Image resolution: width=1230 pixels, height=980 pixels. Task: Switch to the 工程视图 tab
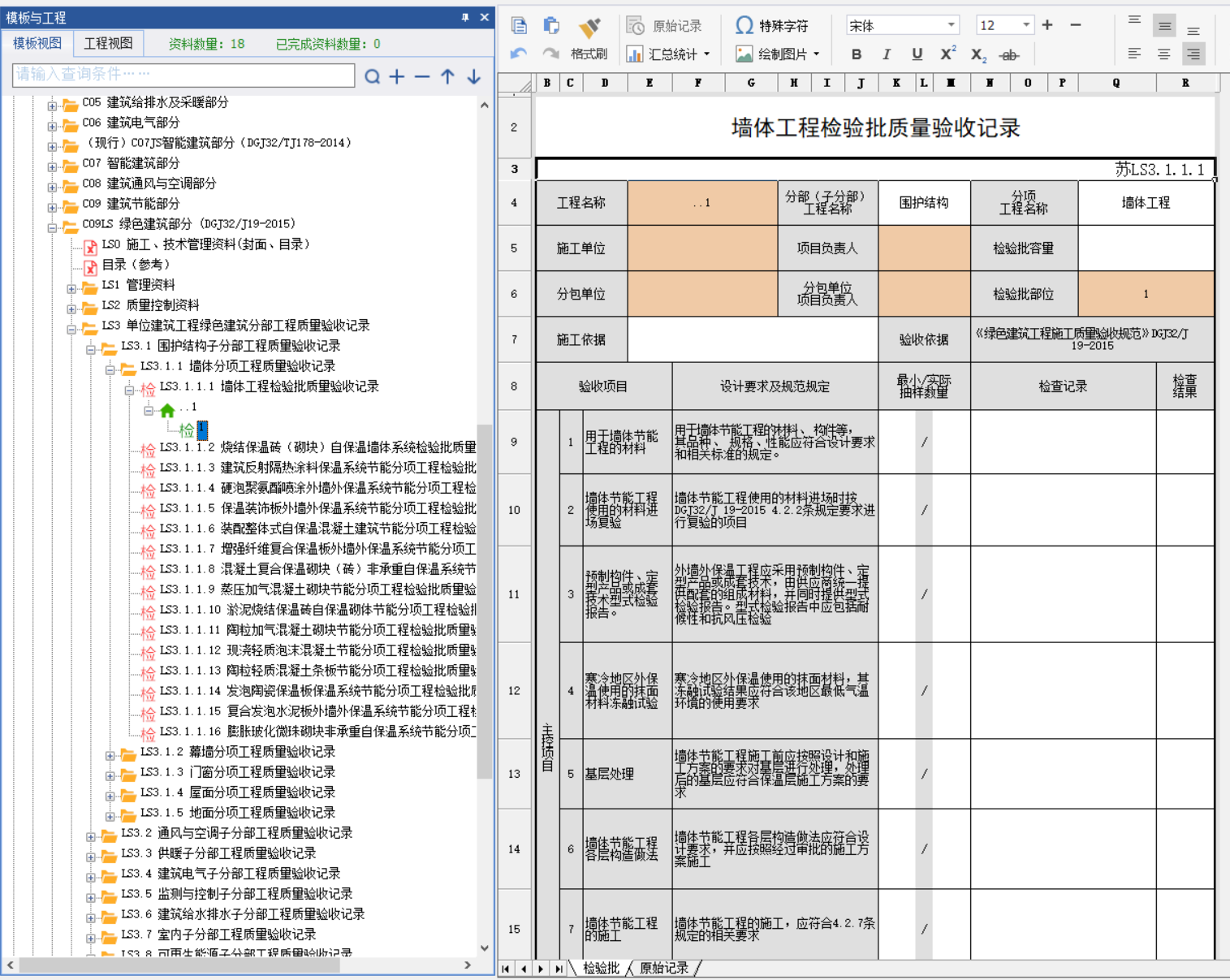click(108, 43)
